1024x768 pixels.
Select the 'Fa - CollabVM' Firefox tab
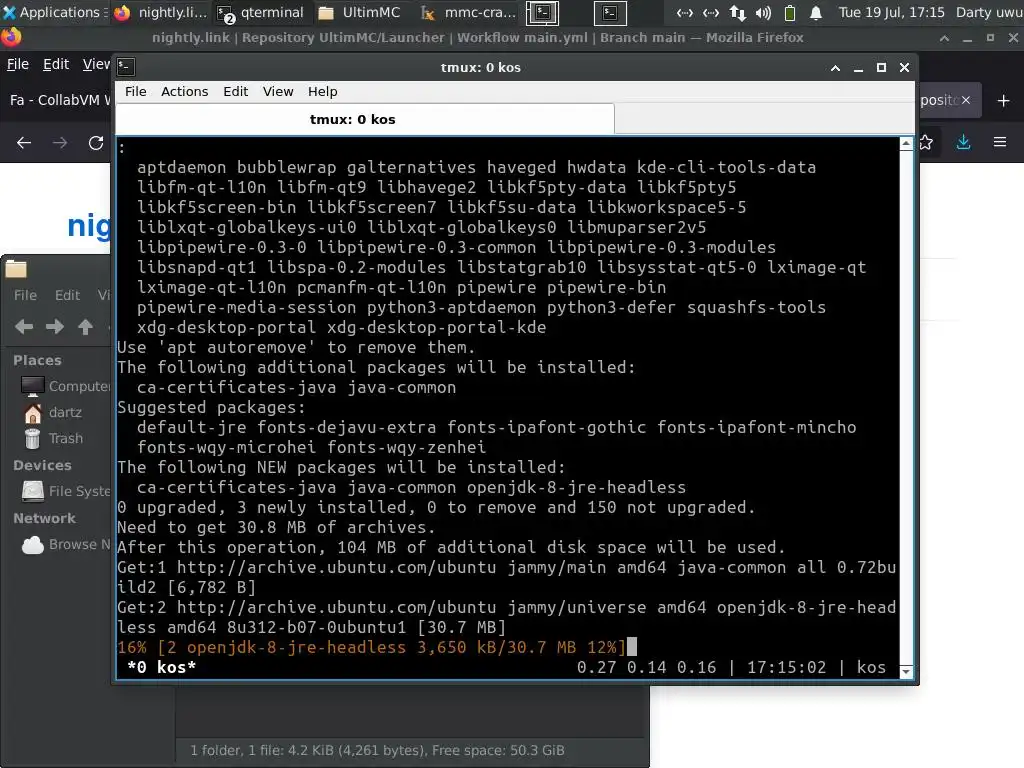tap(57, 100)
